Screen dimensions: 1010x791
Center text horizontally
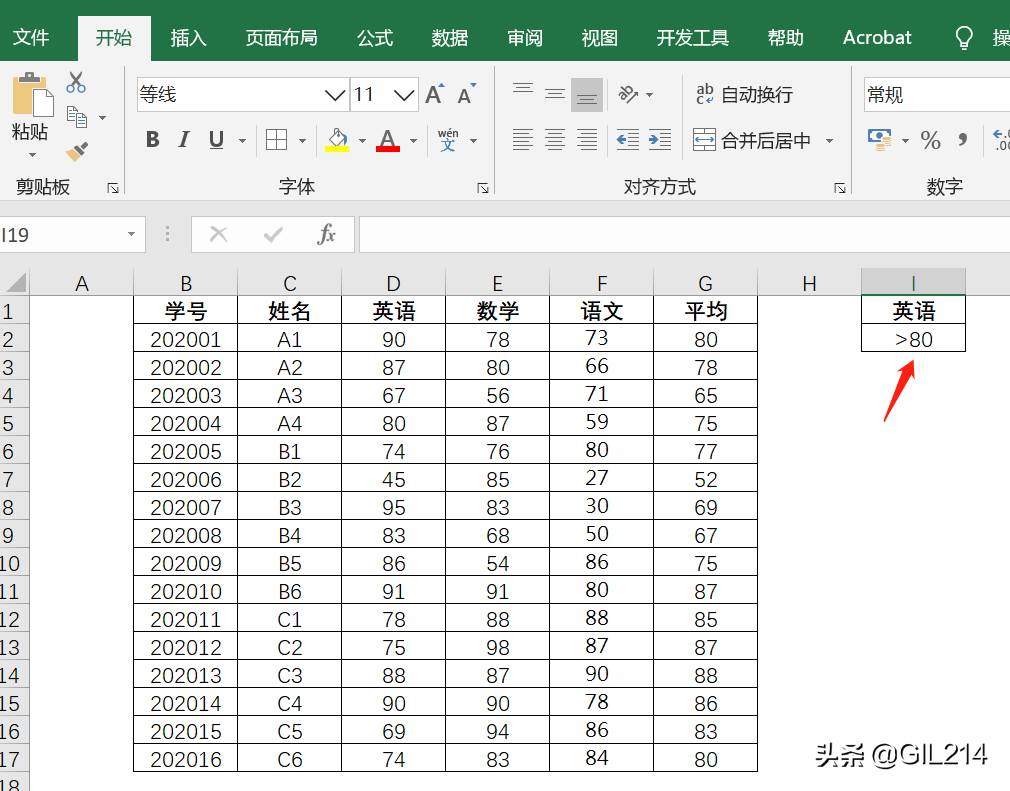pos(555,139)
